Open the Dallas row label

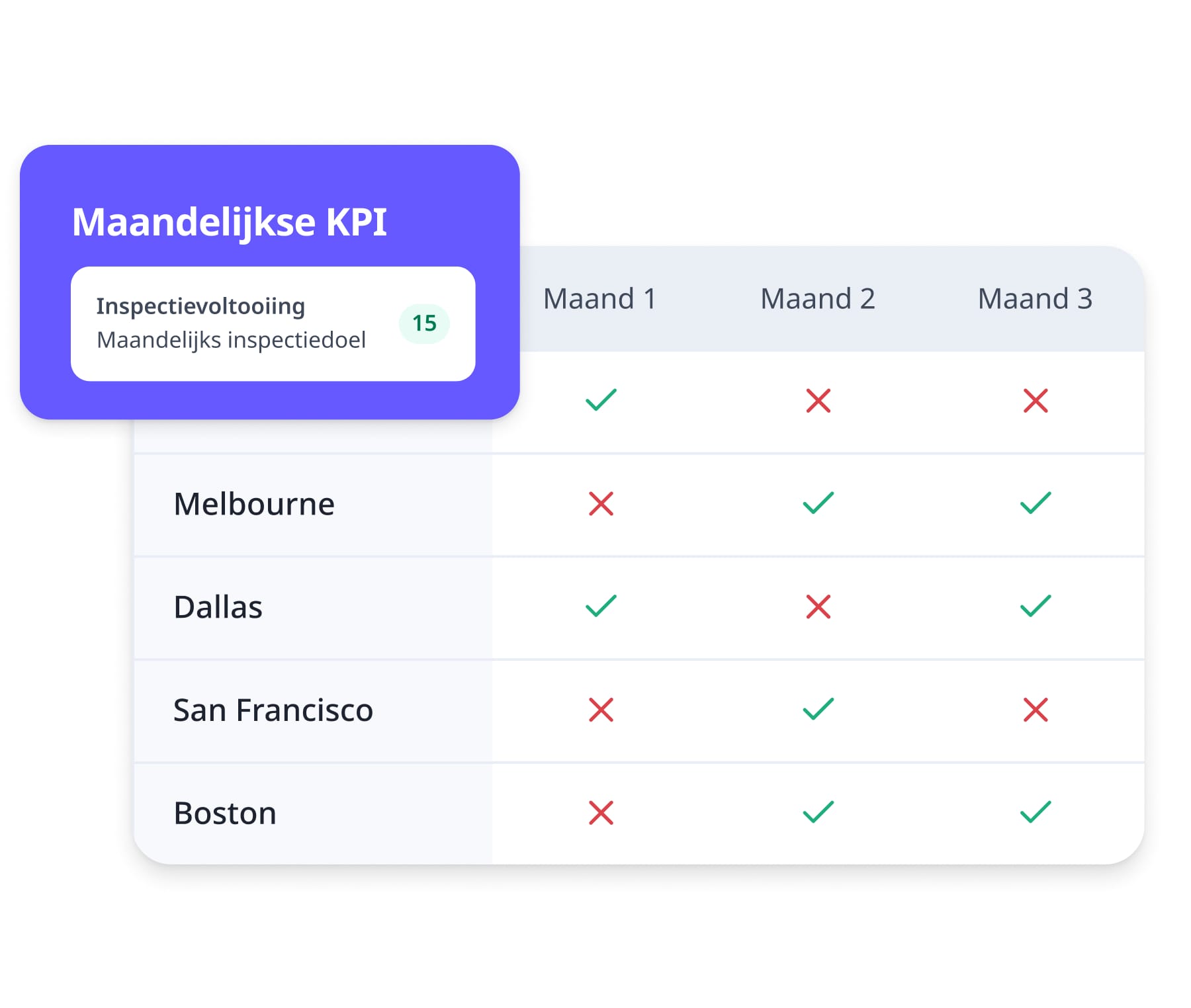coord(218,607)
